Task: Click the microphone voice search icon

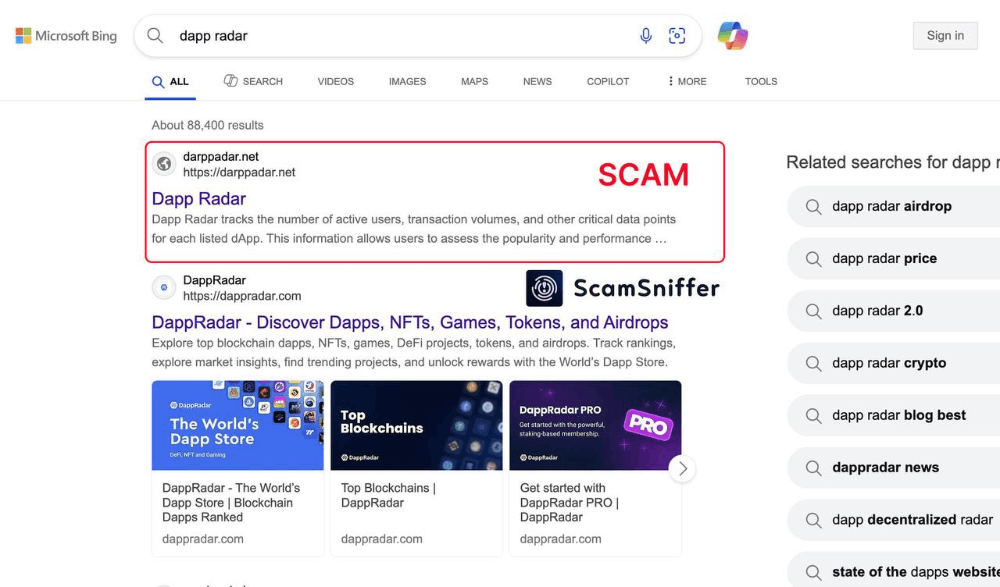Action: click(x=645, y=36)
